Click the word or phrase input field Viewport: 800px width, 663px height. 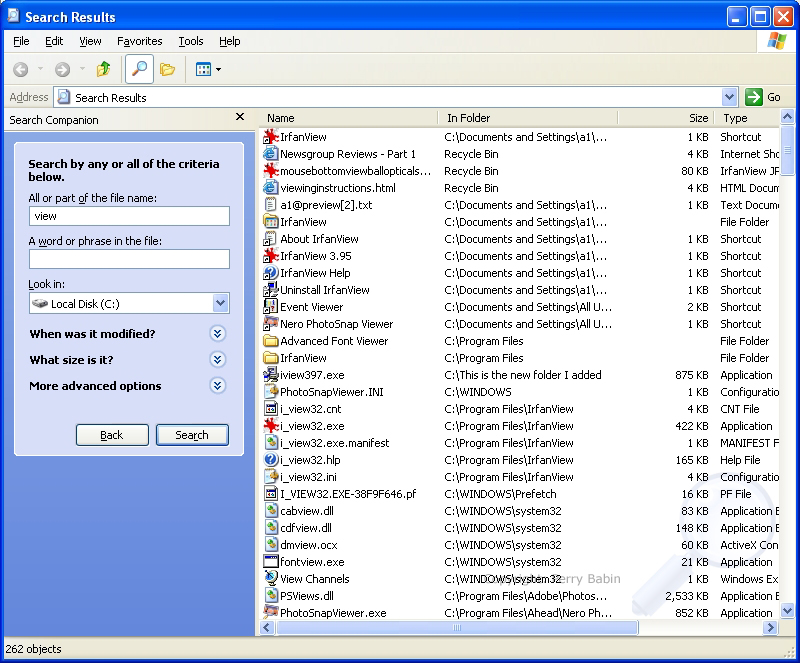129,259
